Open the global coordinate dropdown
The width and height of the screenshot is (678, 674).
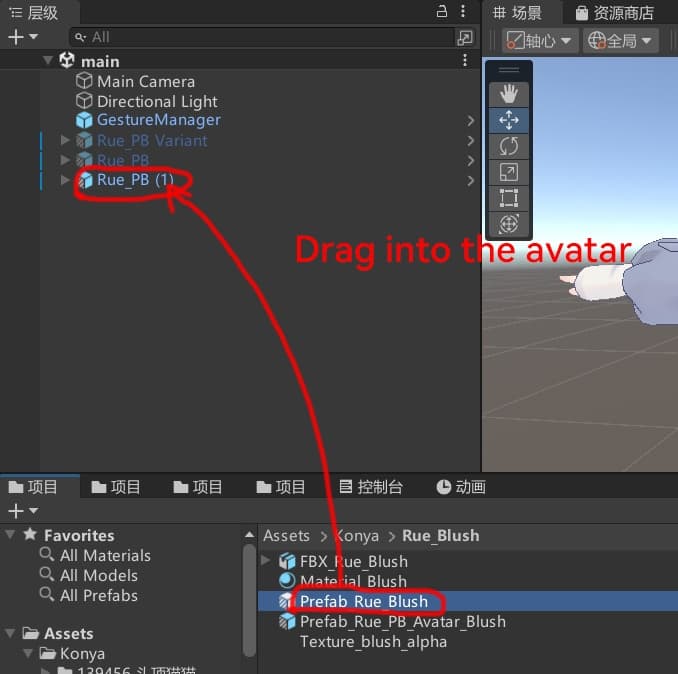[x=620, y=41]
